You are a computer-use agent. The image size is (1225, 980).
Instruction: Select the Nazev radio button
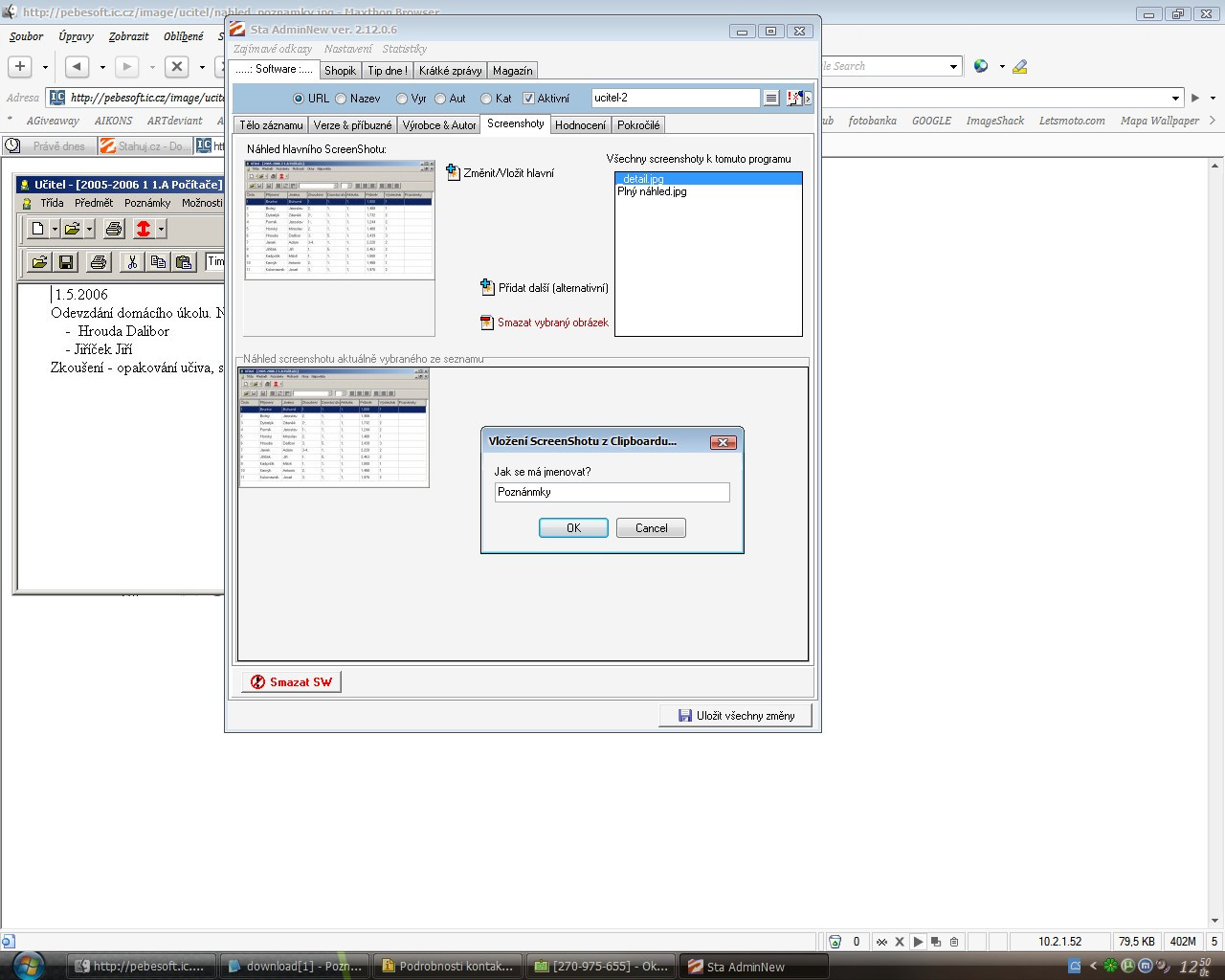(341, 99)
